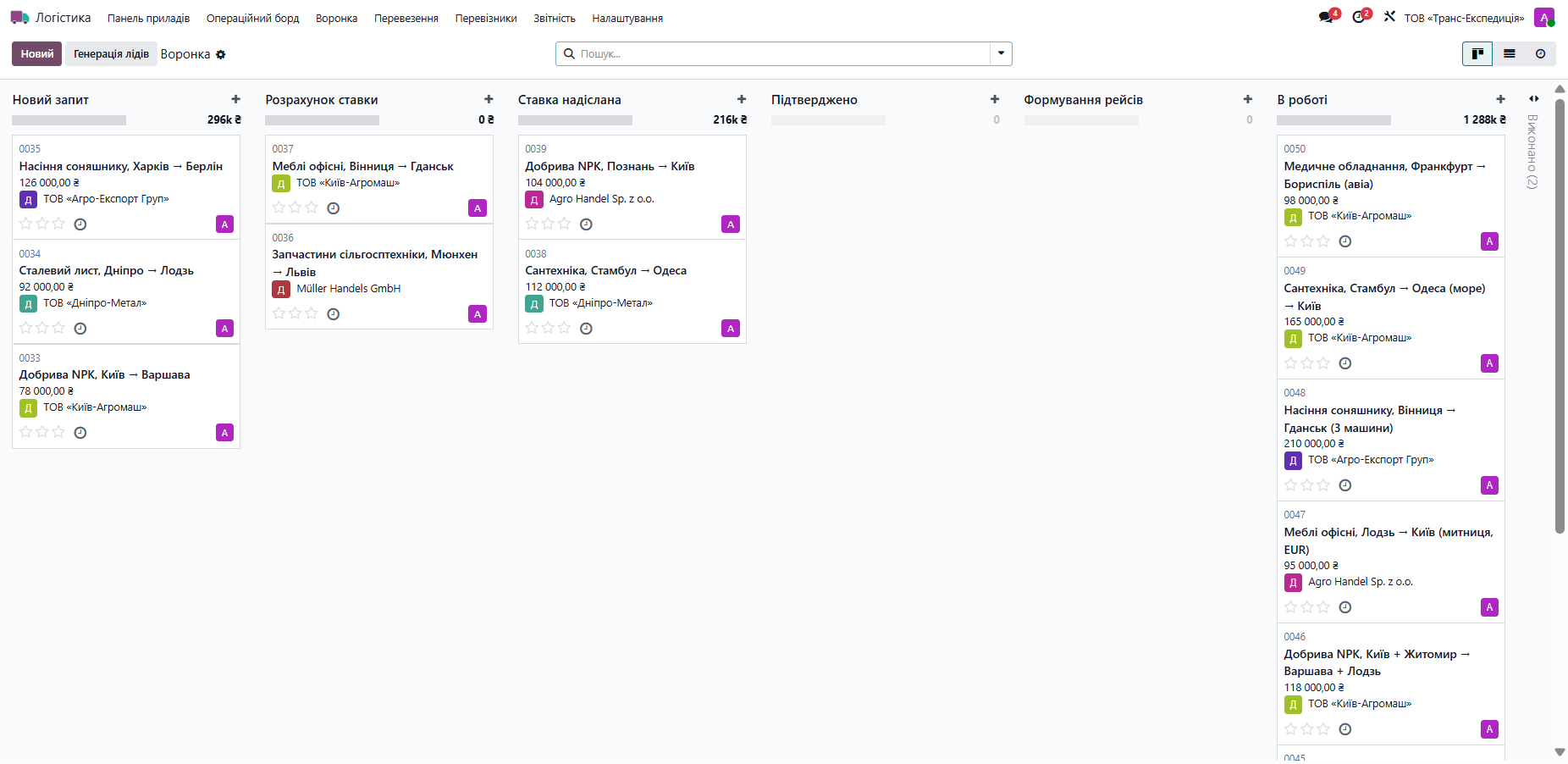Open Перевізники menu
Screen dimensions: 1568x764
486,18
